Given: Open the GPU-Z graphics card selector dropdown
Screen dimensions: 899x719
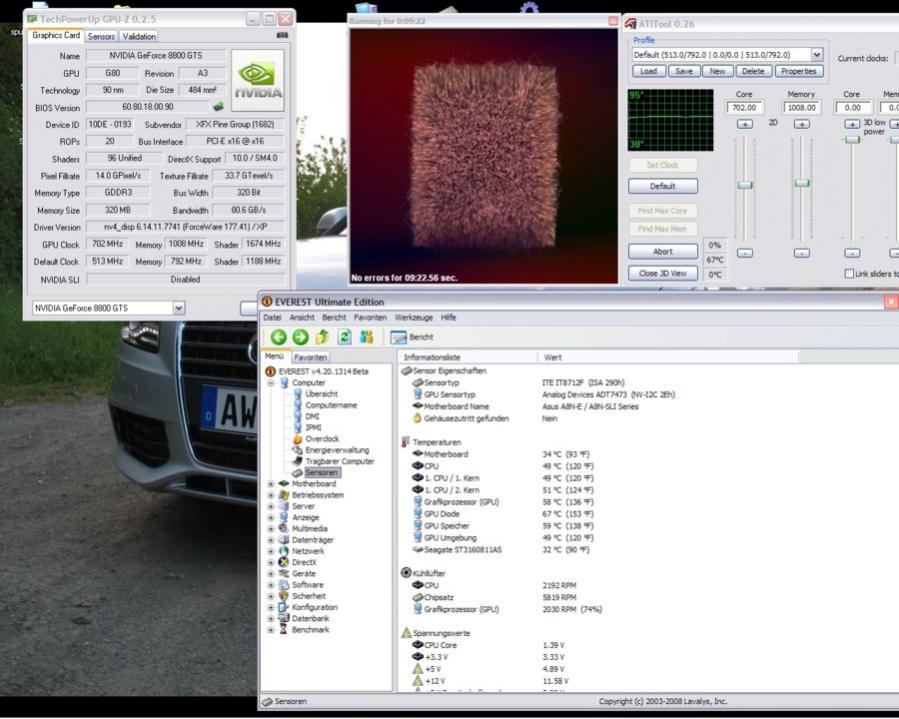Looking at the screenshot, I should tap(179, 308).
